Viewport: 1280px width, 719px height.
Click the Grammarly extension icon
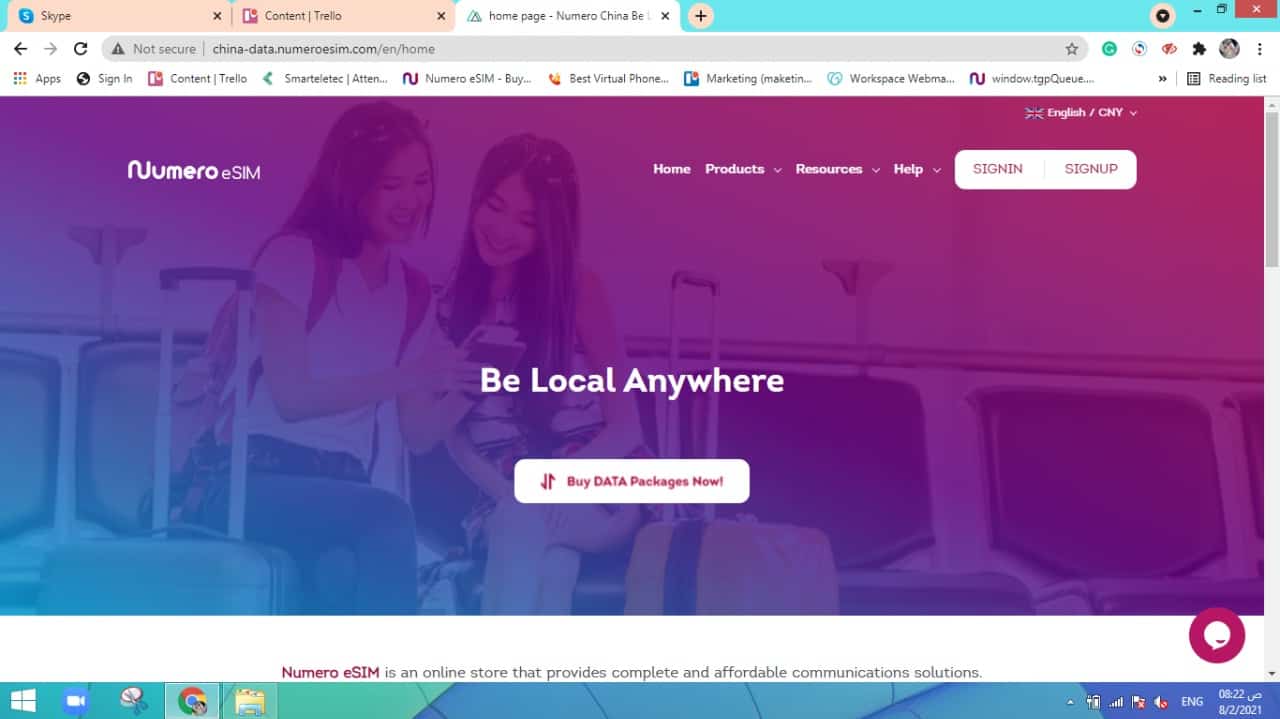pyautogui.click(x=1109, y=49)
